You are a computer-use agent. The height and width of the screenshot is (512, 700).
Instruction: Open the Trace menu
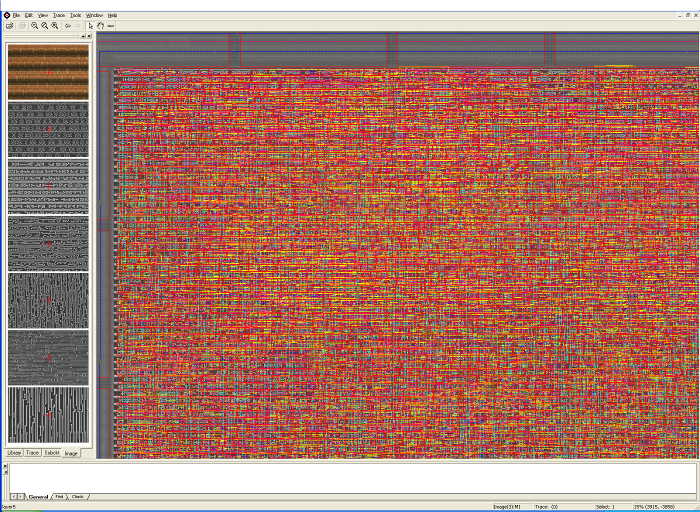(59, 16)
